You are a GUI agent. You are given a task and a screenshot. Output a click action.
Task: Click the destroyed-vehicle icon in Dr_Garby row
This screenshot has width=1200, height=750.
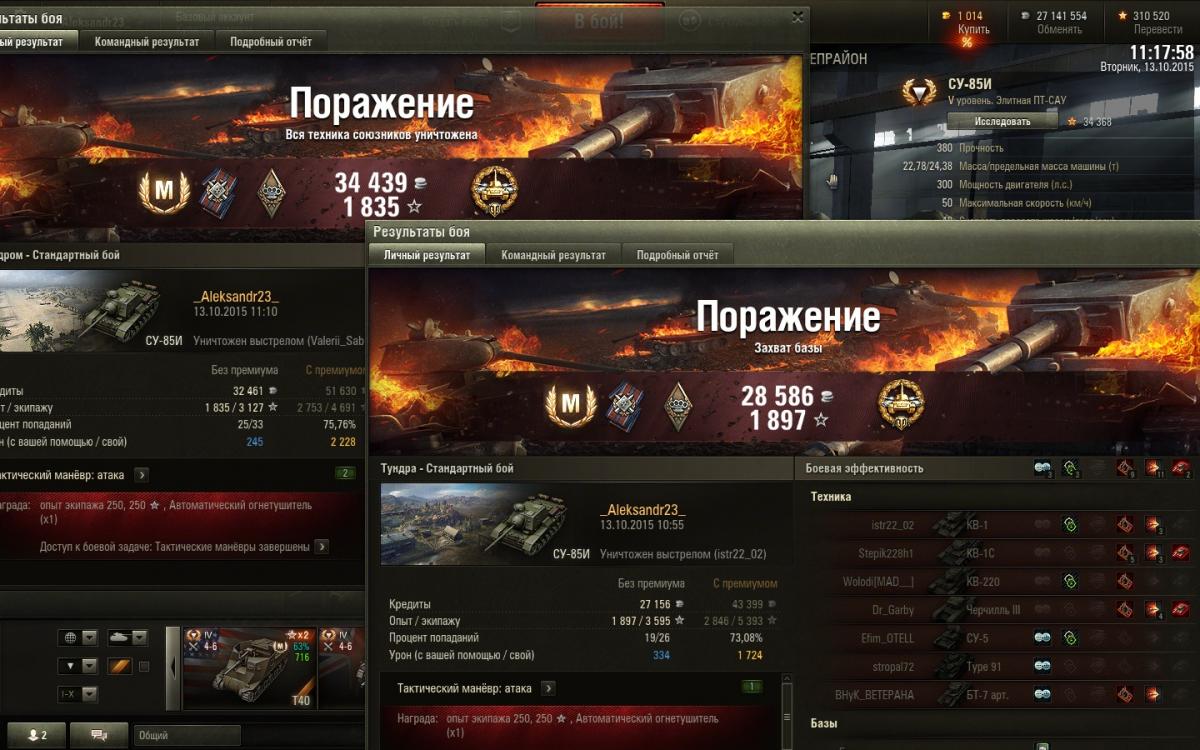(x=1181, y=609)
